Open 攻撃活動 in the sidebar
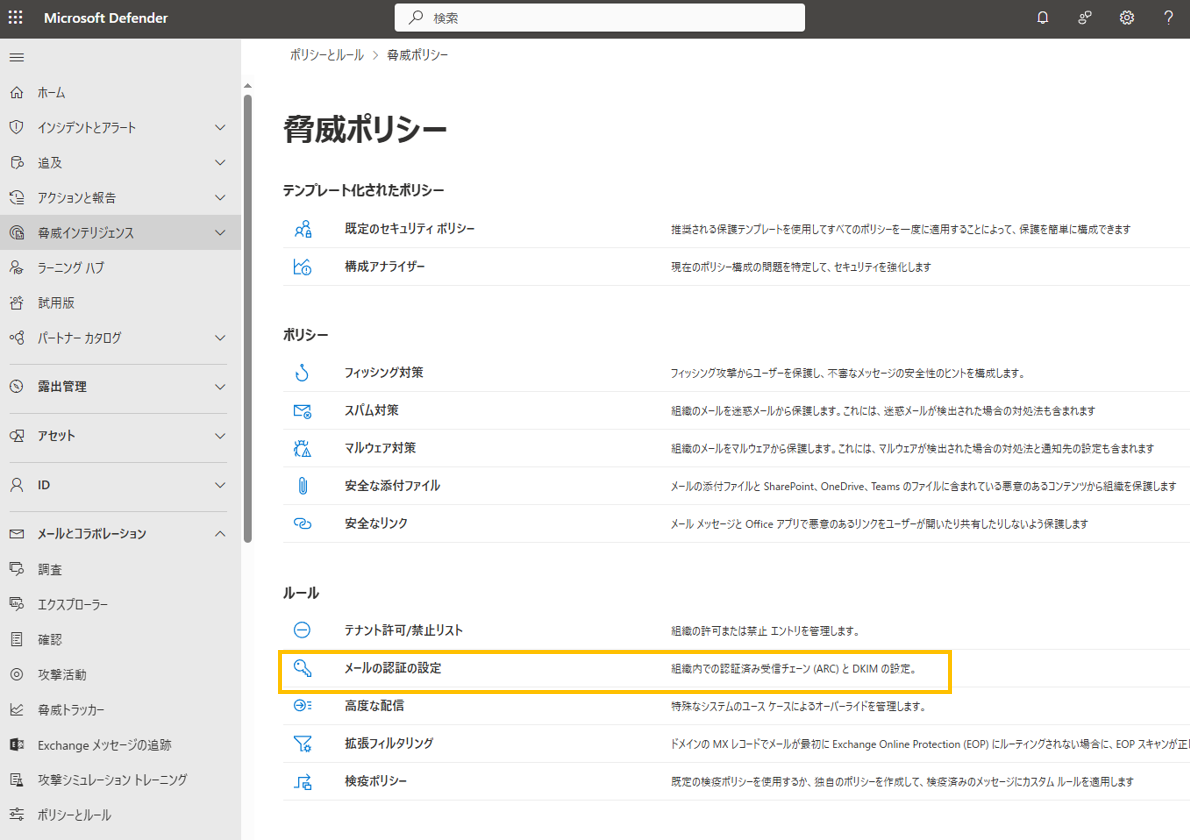The image size is (1190, 840). point(120,675)
